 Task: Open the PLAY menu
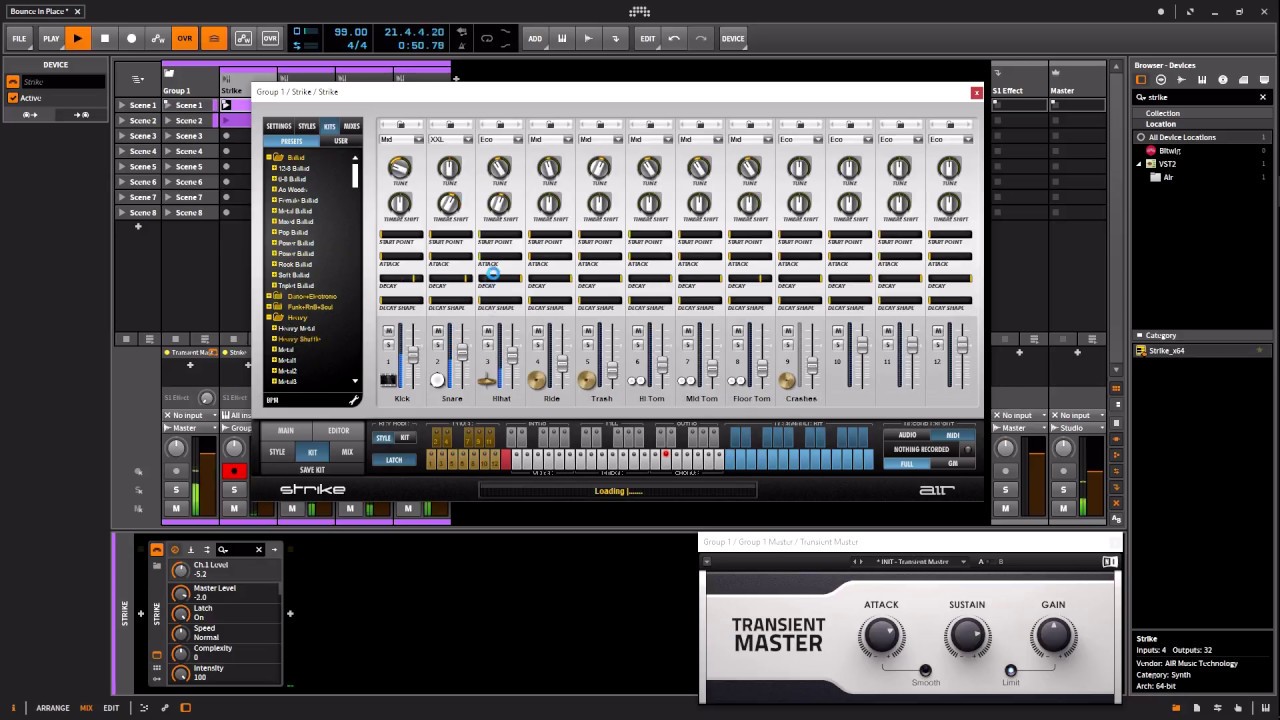pyautogui.click(x=51, y=38)
